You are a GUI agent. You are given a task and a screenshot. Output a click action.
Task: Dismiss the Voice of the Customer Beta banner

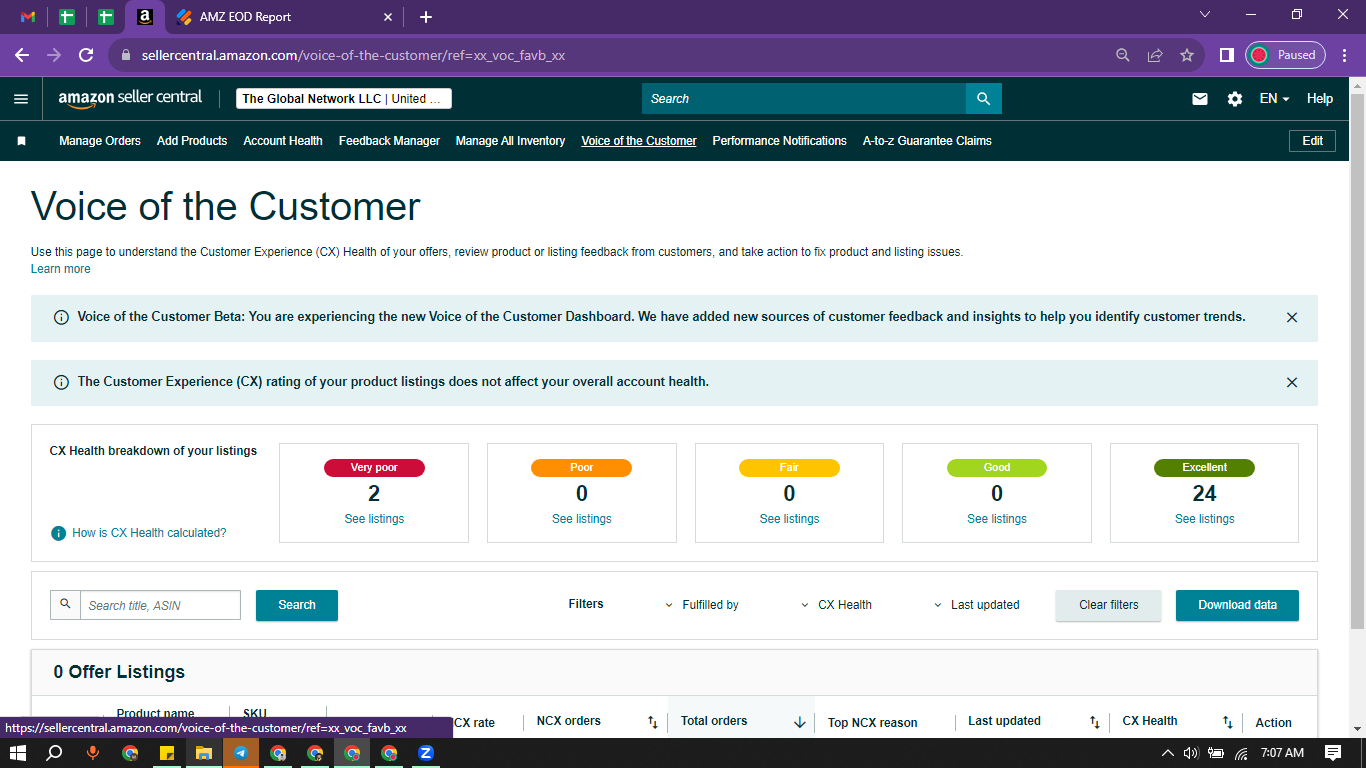tap(1292, 317)
